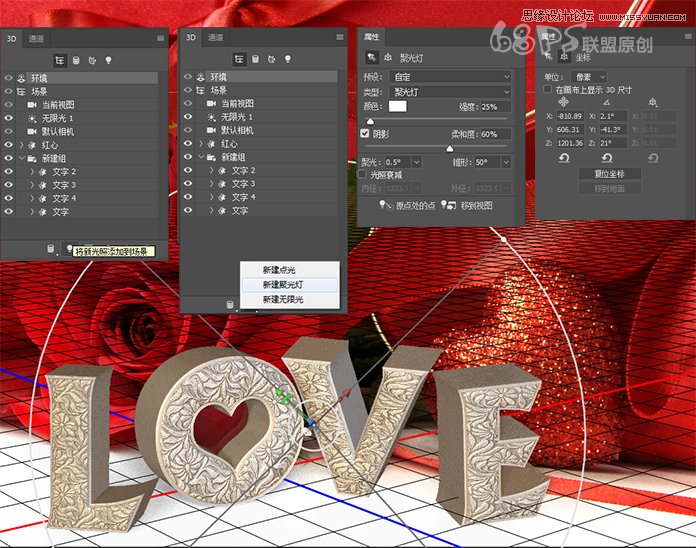The width and height of the screenshot is (696, 548).
Task: Open 类型 light type dropdown
Action: coord(450,92)
